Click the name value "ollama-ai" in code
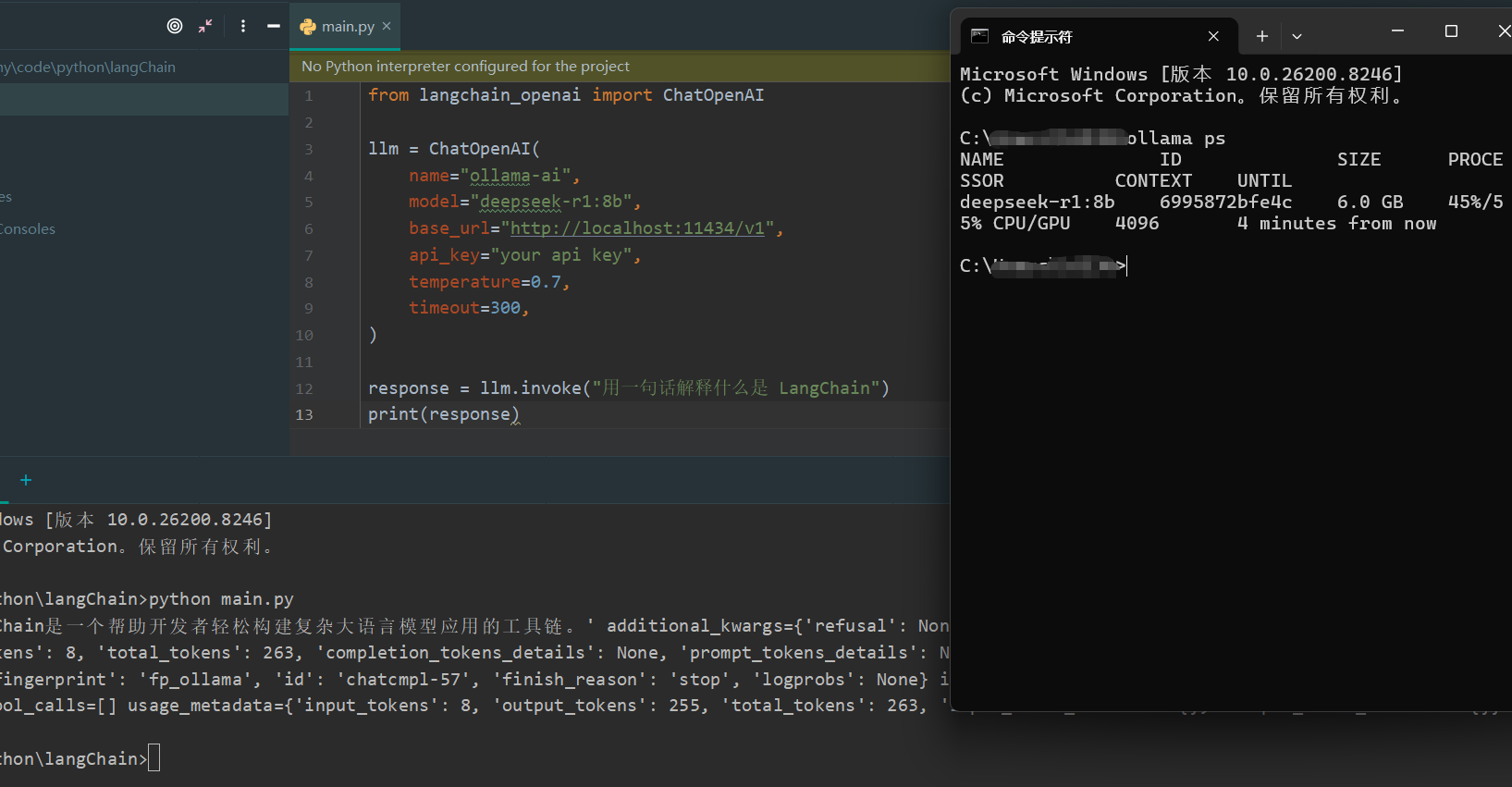1512x787 pixels. click(521, 176)
